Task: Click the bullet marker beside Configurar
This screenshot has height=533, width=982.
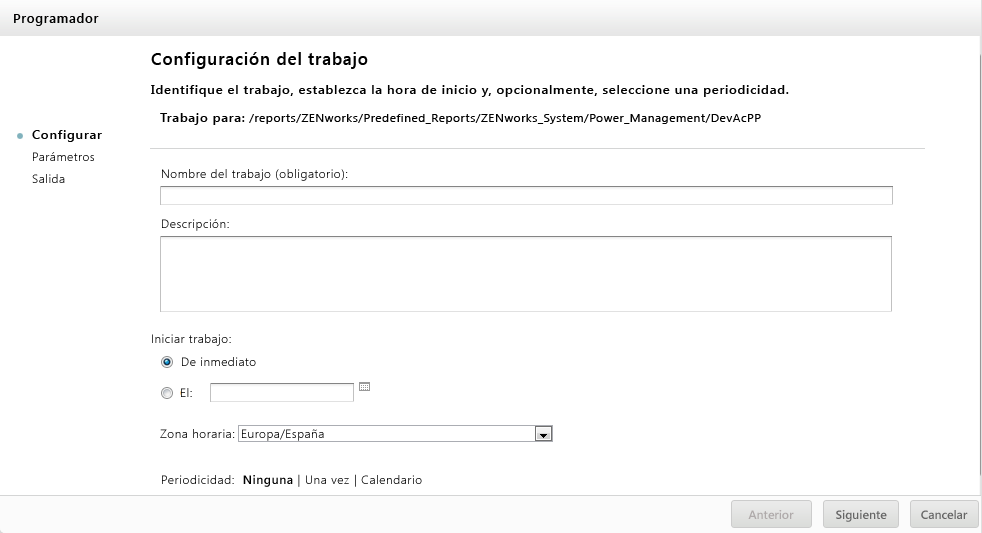Action: [21, 136]
